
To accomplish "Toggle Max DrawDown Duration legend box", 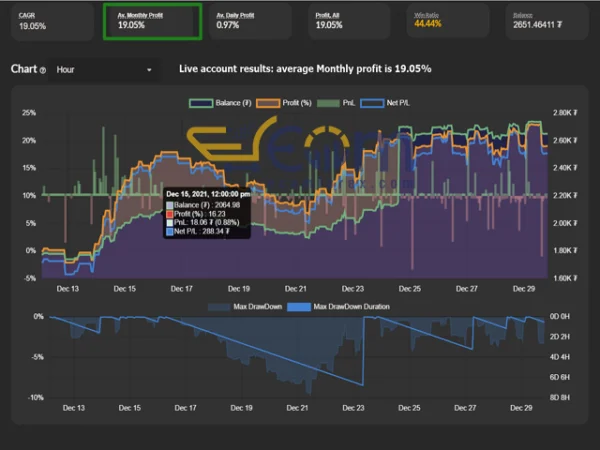I will coord(302,306).
